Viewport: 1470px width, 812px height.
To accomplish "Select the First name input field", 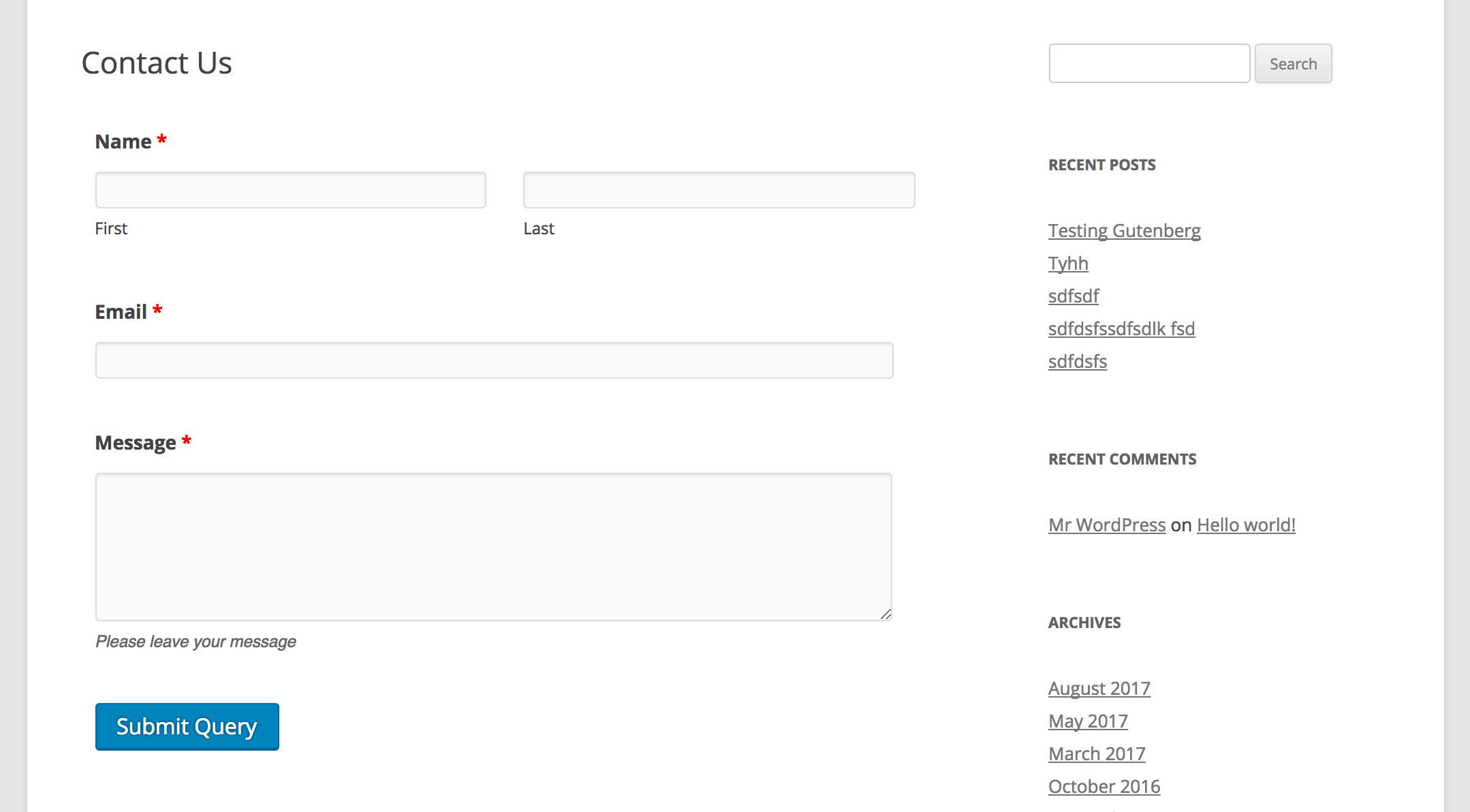I will [x=290, y=190].
